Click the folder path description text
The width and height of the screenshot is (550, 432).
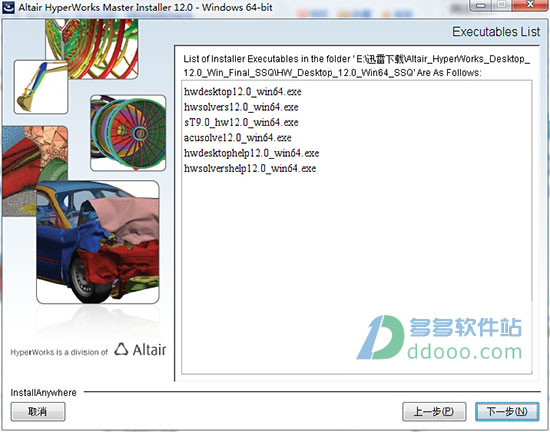click(357, 66)
